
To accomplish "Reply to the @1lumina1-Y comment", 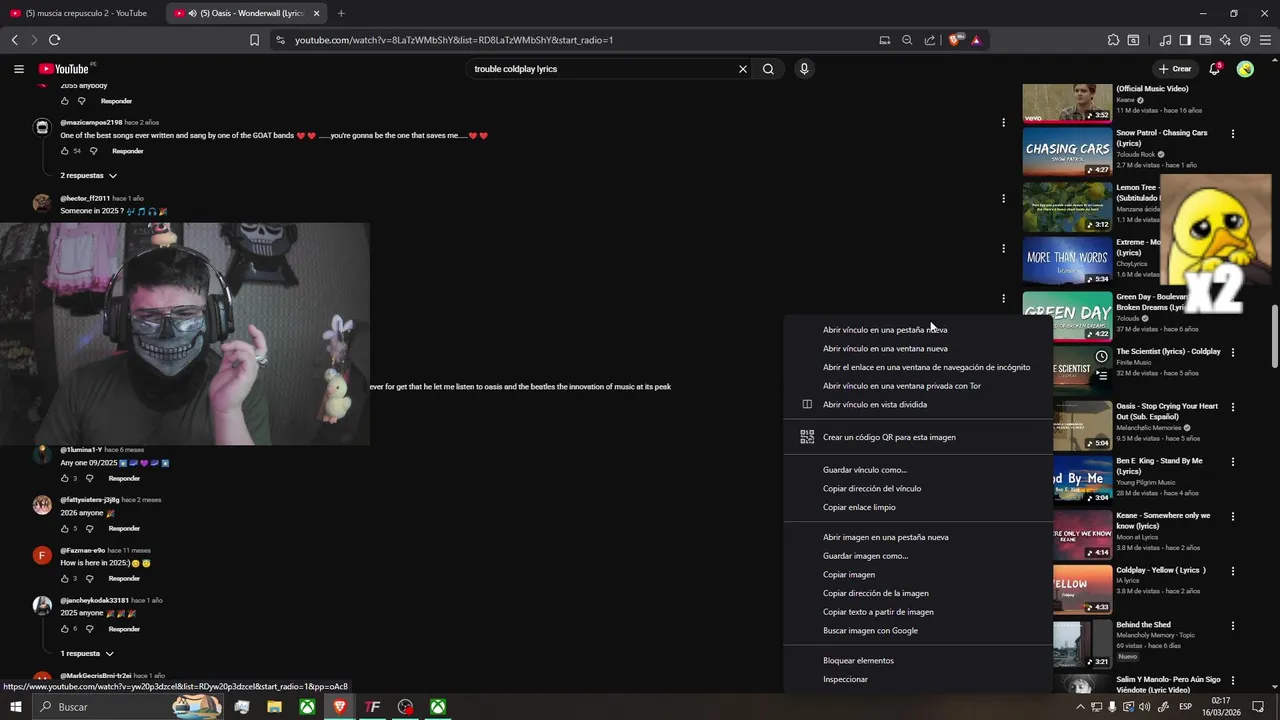I will [124, 478].
